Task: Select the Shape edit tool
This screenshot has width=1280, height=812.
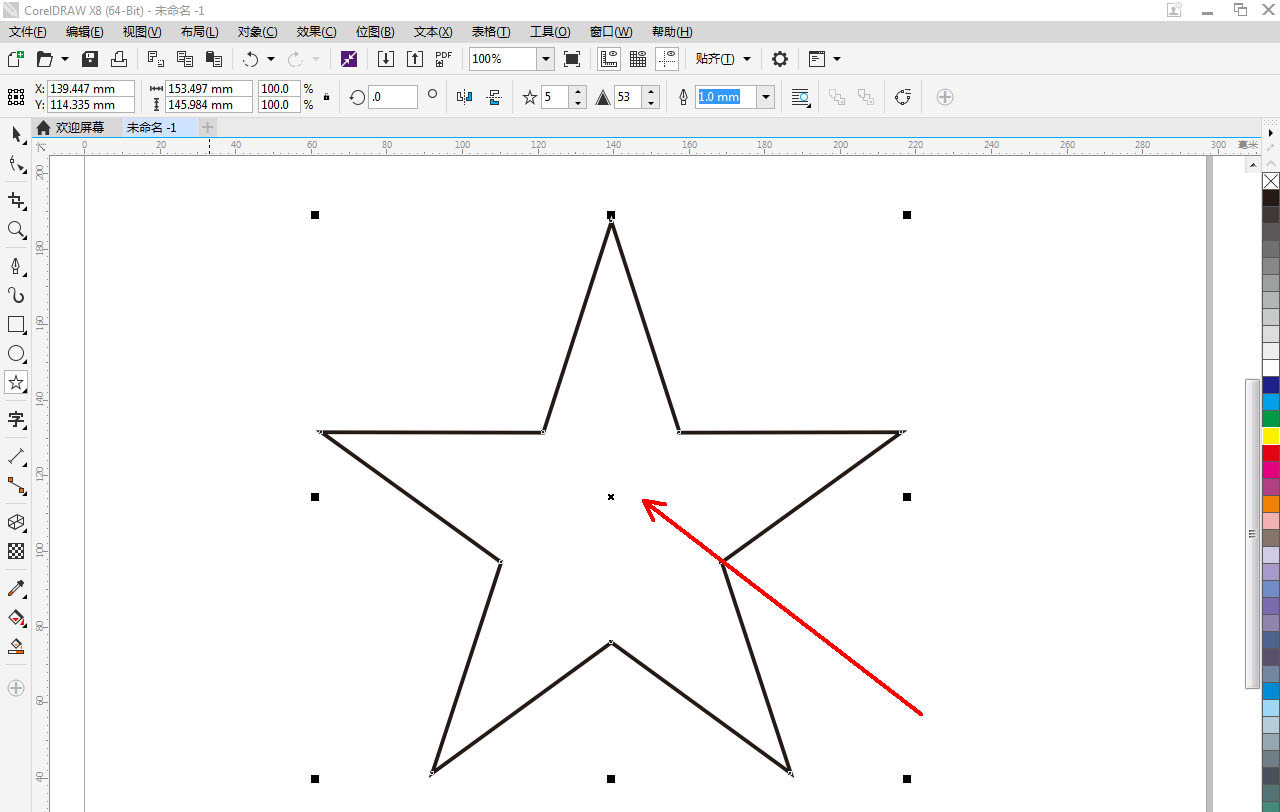Action: (x=16, y=165)
